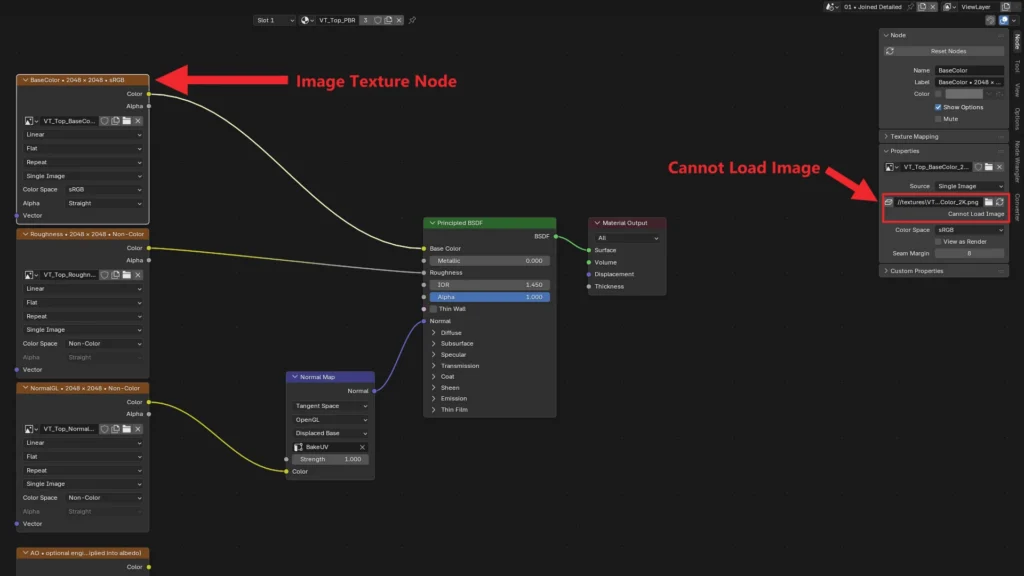
Task: Click new image copy icon in BaseColor node
Action: (x=116, y=121)
